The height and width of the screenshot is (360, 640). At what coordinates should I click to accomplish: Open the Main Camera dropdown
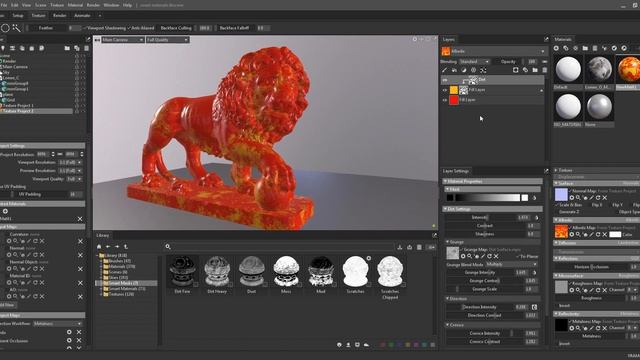click(122, 40)
